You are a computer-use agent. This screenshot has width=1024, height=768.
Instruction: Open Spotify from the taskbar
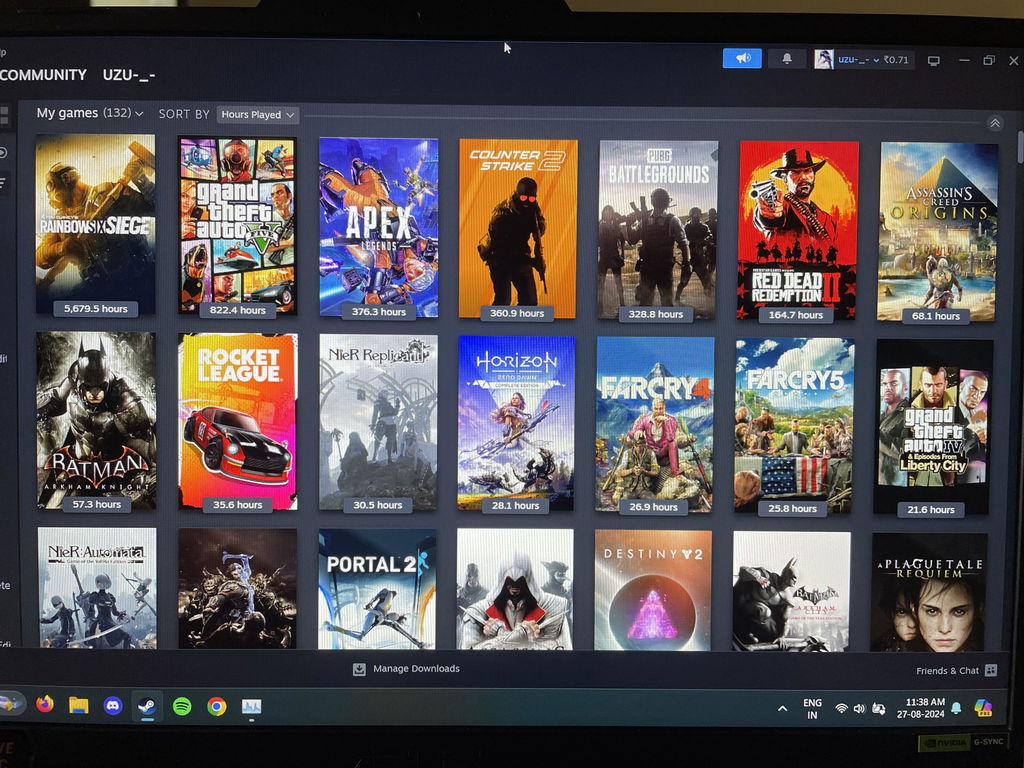click(x=182, y=707)
